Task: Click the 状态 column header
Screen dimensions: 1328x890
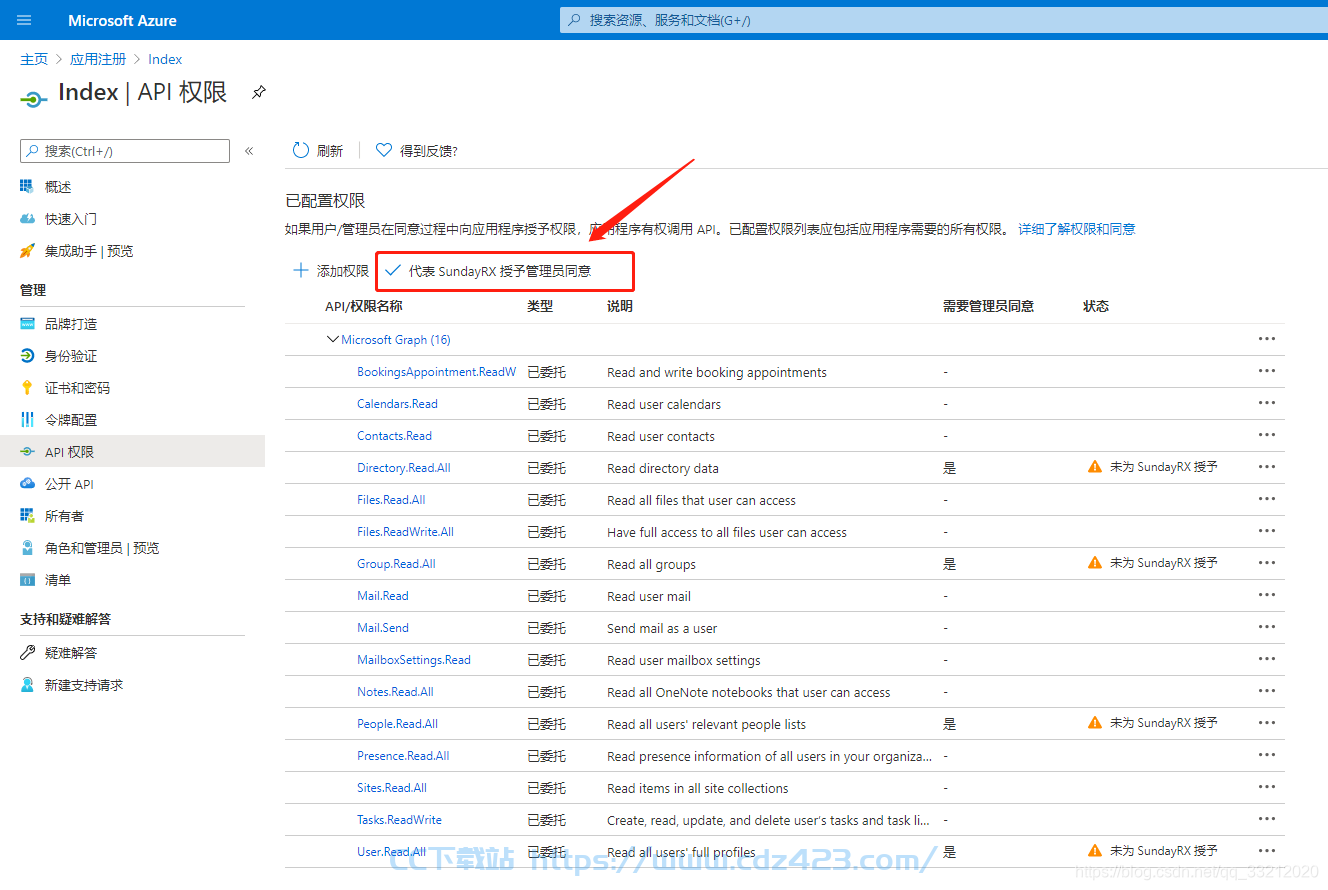Action: (x=1096, y=306)
